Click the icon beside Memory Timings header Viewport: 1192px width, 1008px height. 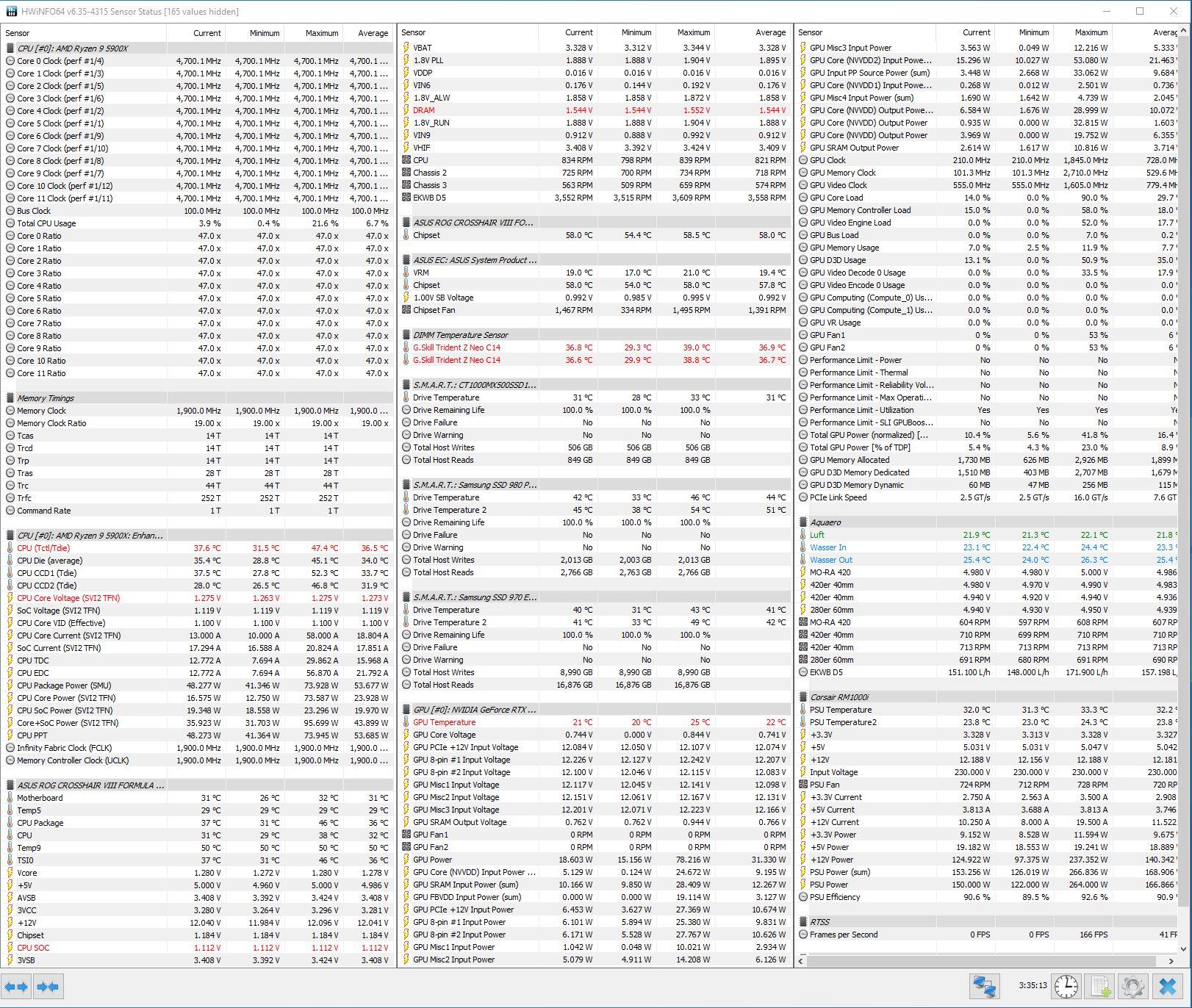coord(10,398)
